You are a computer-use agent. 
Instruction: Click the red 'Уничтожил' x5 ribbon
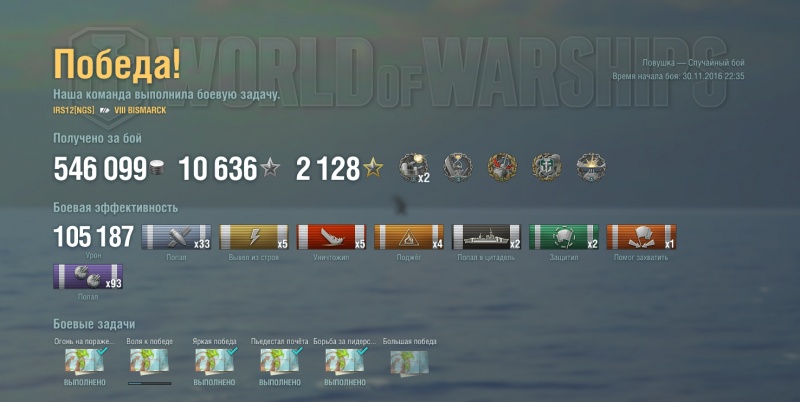click(331, 237)
